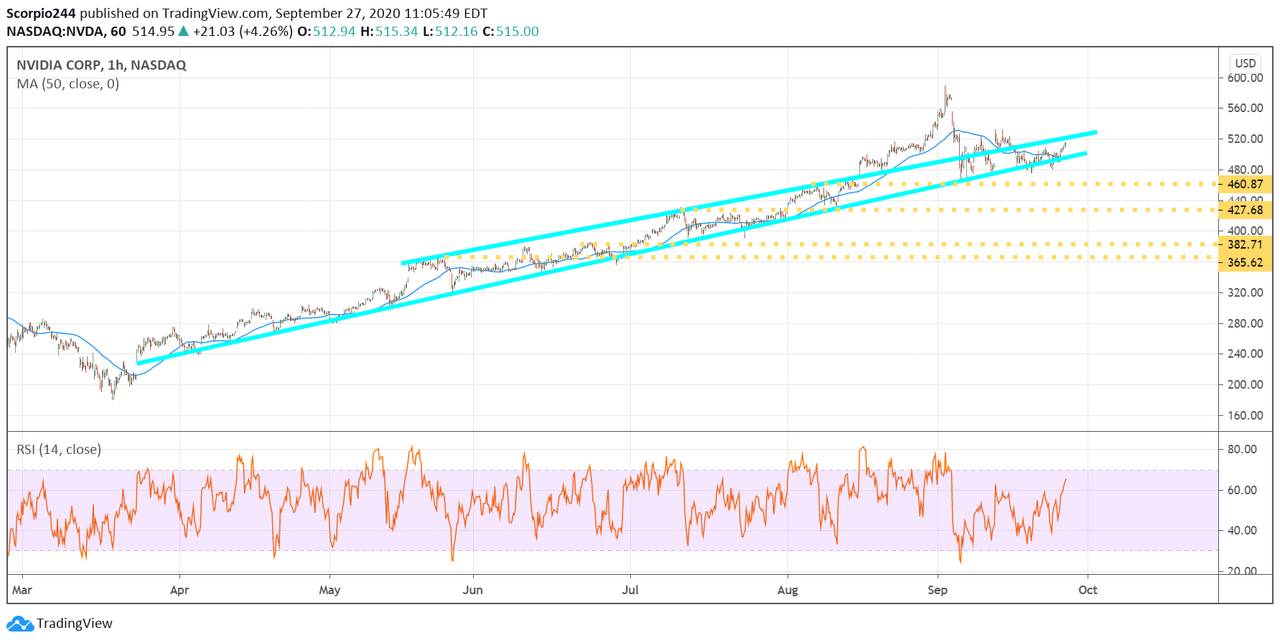Click the 480.00 price axis label
This screenshot has height=643, width=1280.
click(x=1245, y=170)
